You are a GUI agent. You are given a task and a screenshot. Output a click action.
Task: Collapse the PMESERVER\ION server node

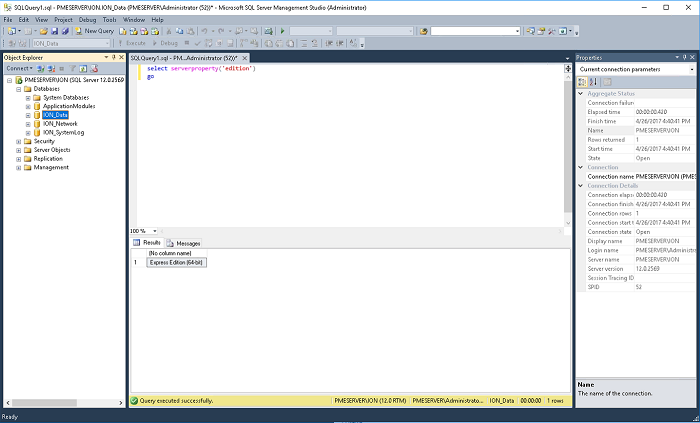9,80
